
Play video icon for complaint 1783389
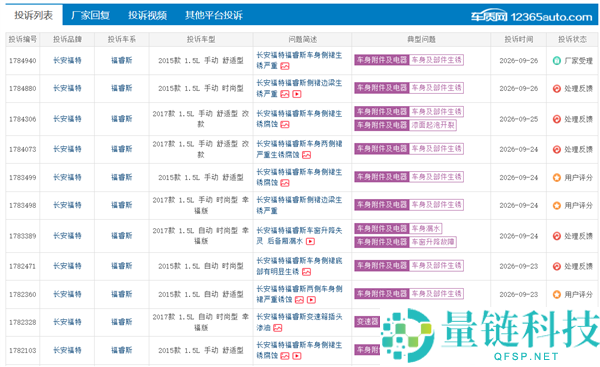[x=310, y=241]
